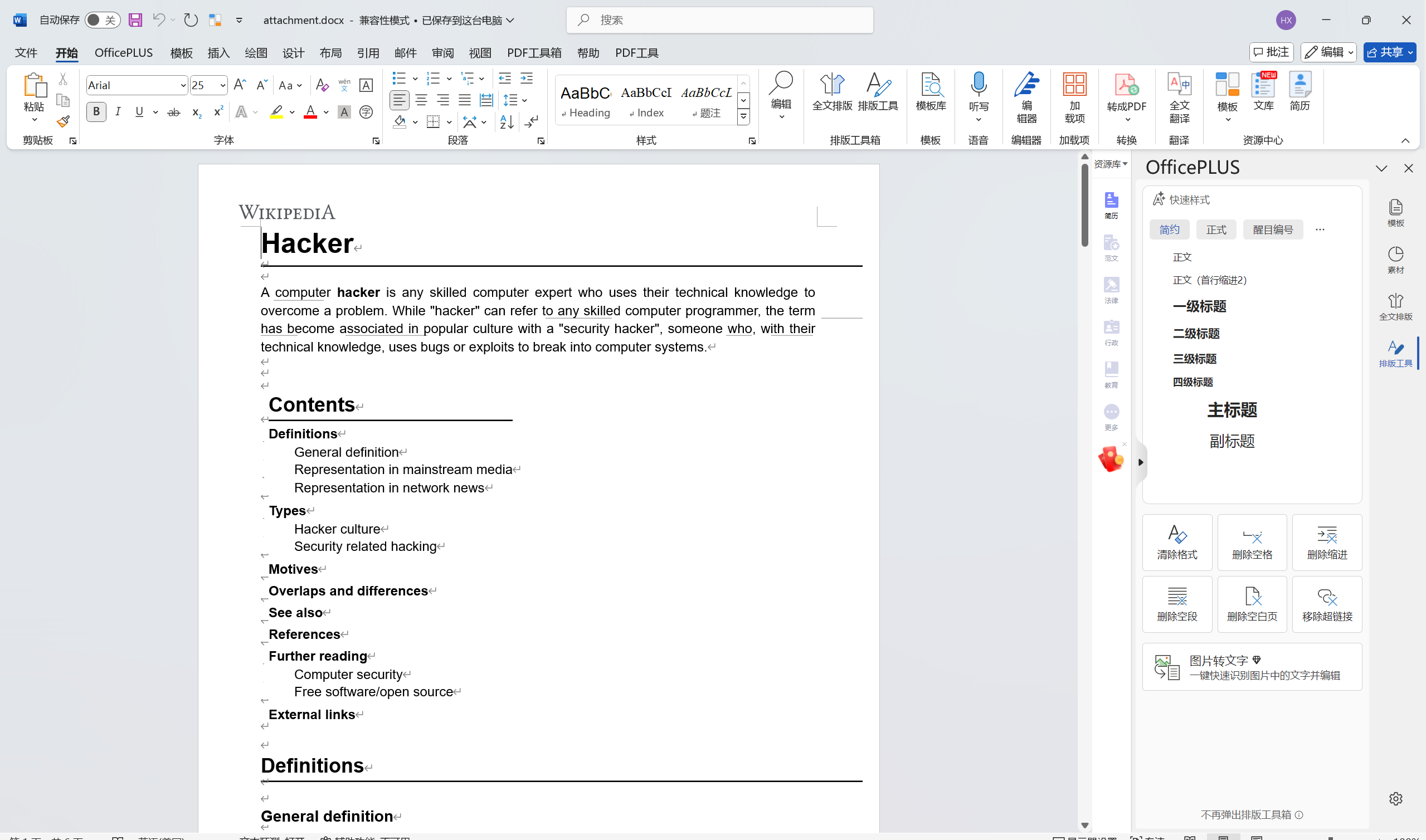1426x840 pixels.
Task: Select the Format Painter brush icon
Action: [63, 121]
